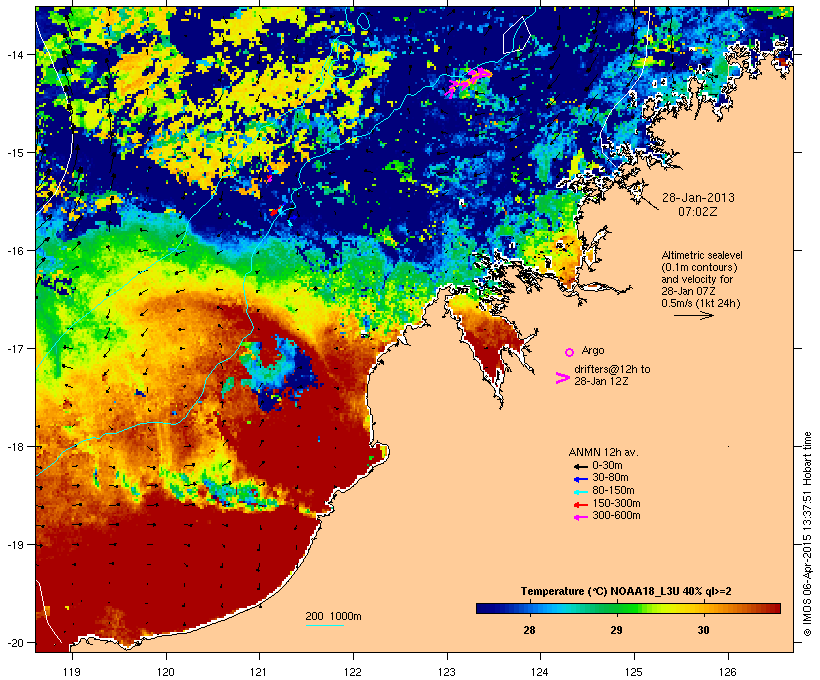This screenshot has height=680, width=820.
Task: Click the longitude axis label 126
Action: pyautogui.click(x=728, y=672)
